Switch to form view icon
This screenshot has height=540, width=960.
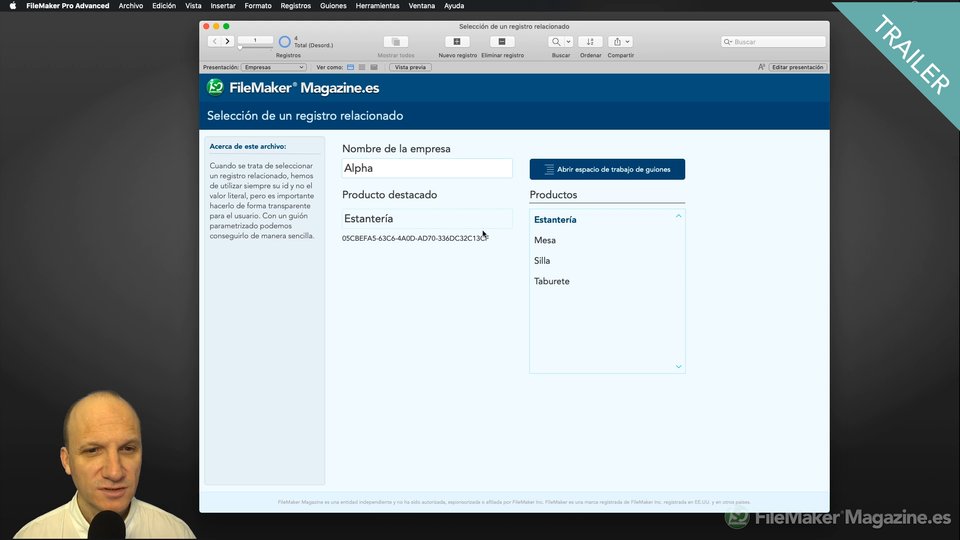(351, 67)
